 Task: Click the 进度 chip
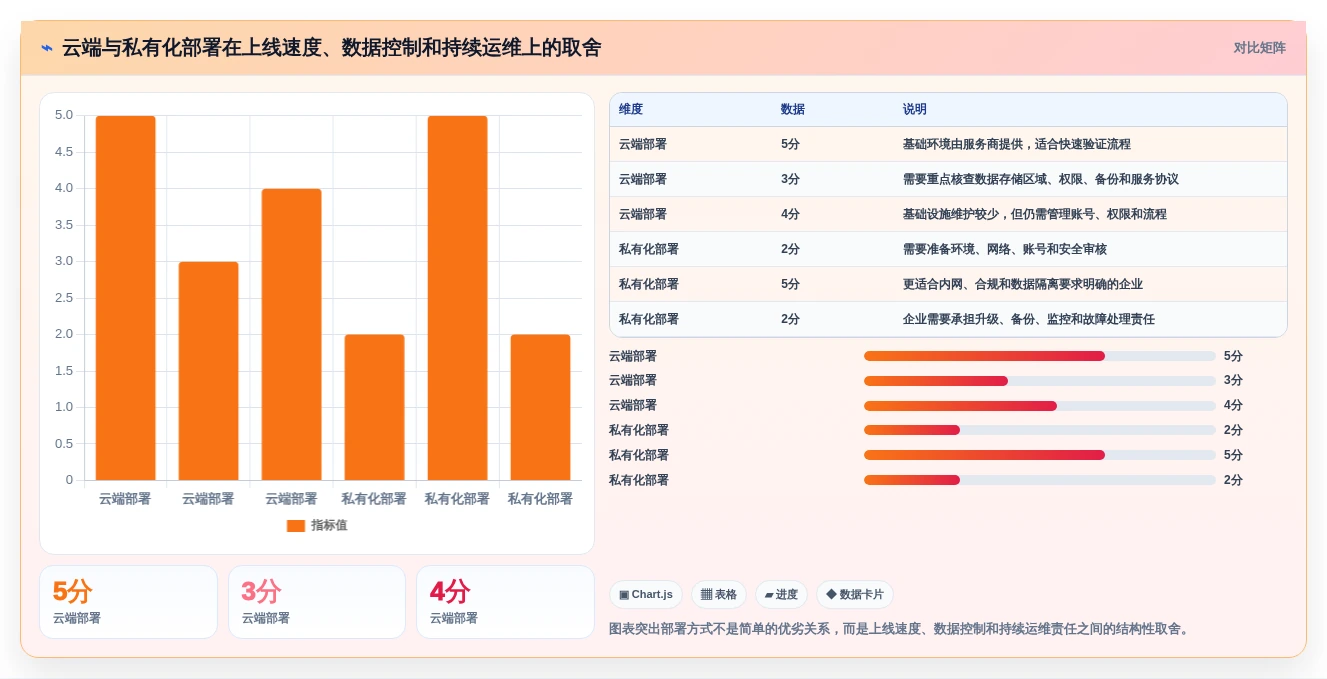click(781, 594)
